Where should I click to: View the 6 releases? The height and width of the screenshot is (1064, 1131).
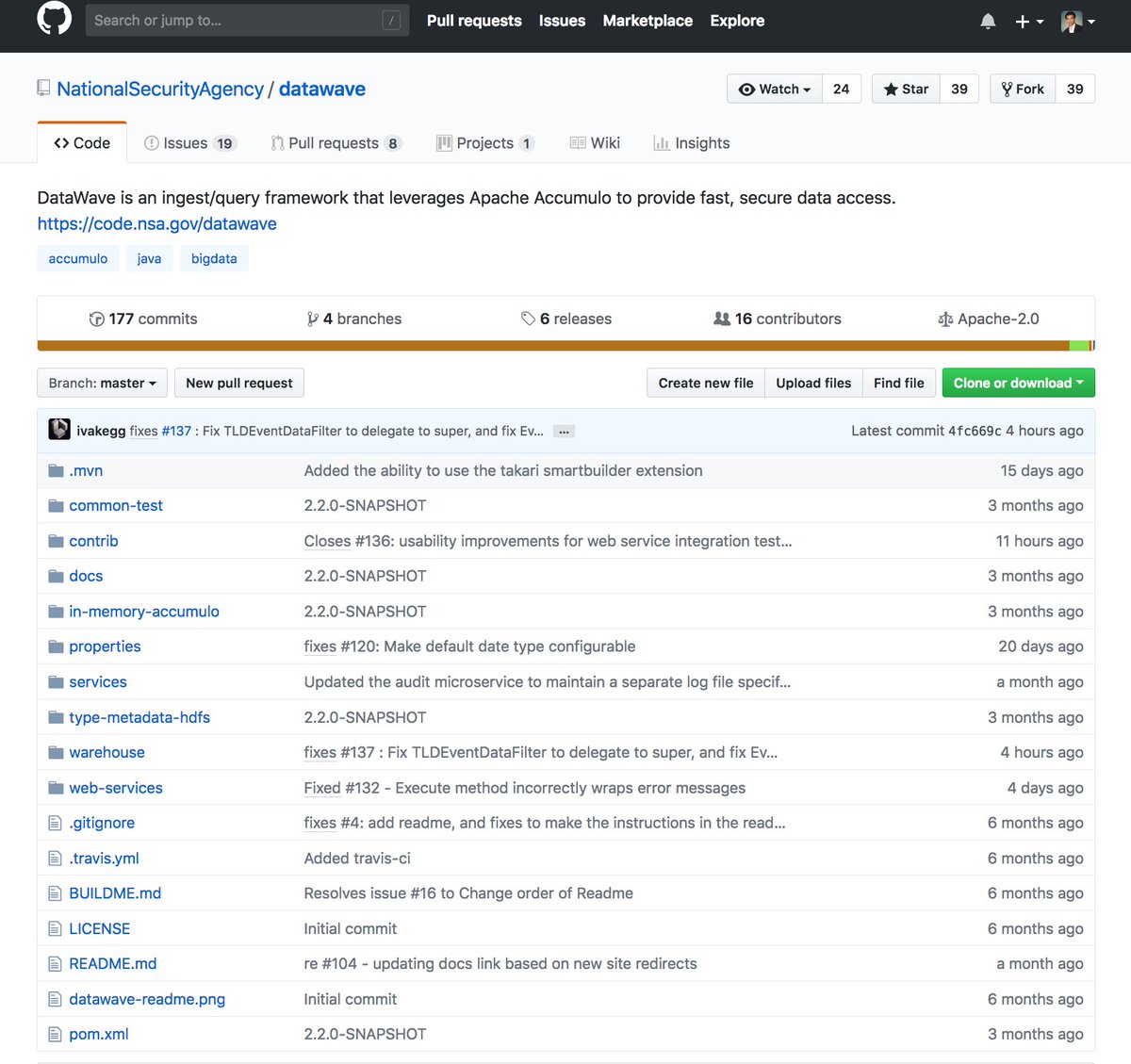566,319
